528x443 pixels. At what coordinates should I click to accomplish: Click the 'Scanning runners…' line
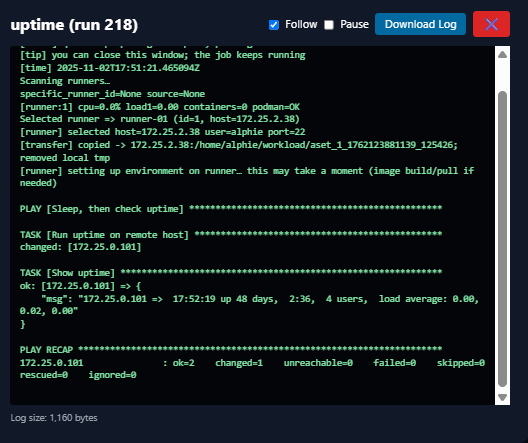click(x=65, y=81)
